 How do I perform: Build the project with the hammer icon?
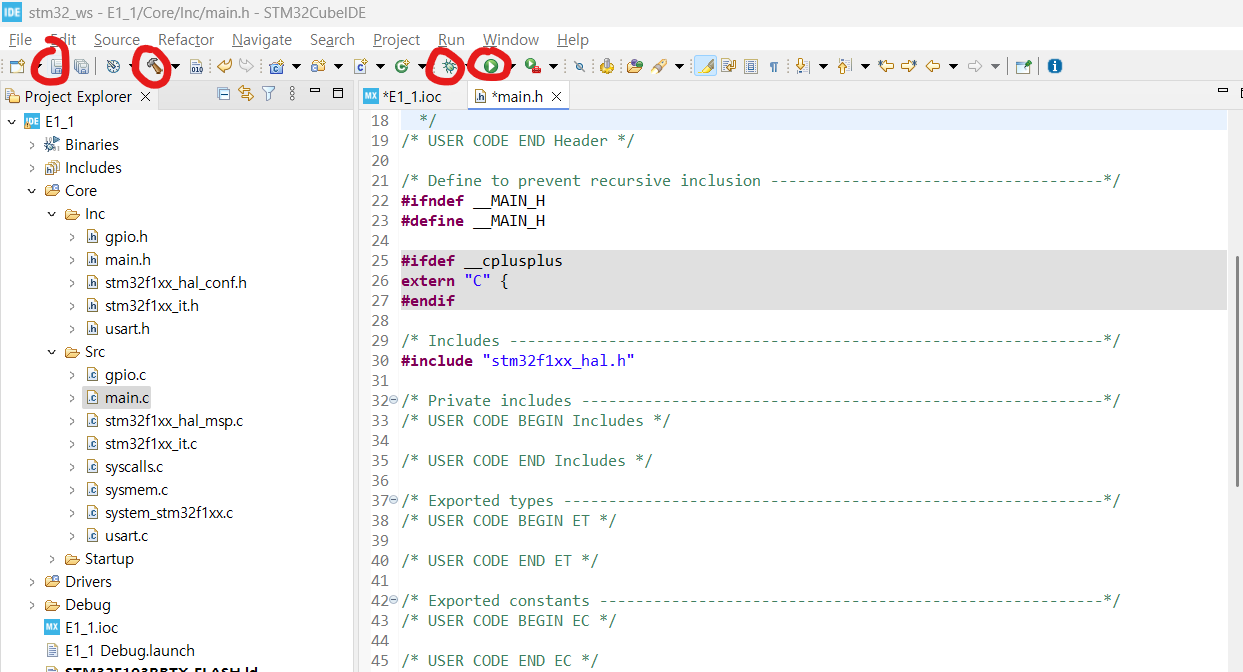(154, 66)
